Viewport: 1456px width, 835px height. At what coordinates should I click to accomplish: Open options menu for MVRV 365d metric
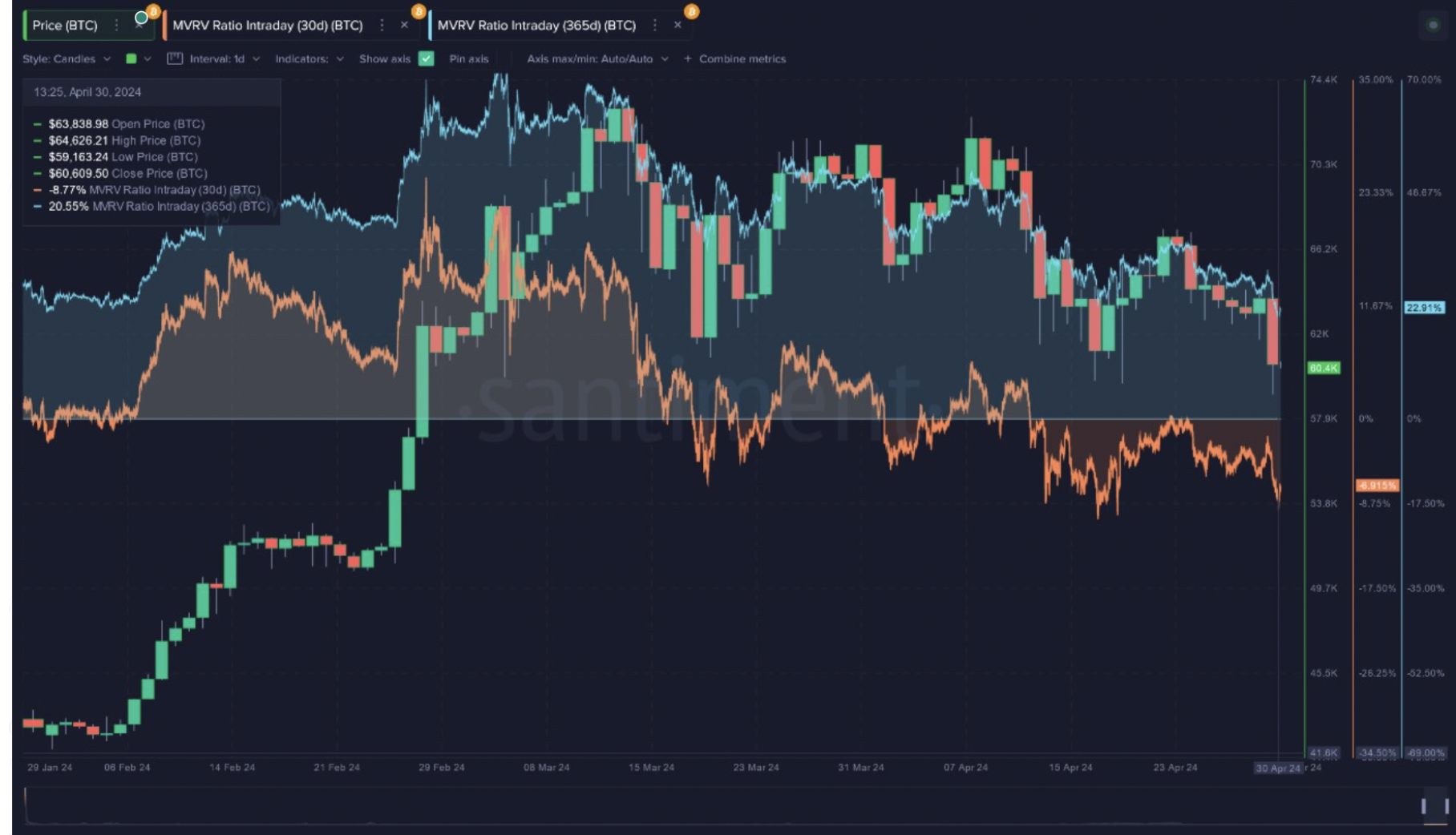coord(654,26)
